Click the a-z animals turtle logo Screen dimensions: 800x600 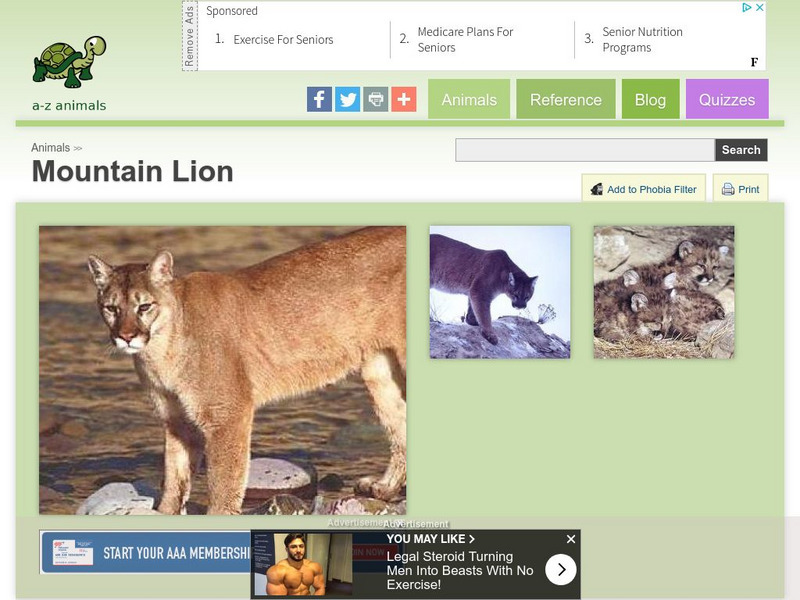(69, 73)
